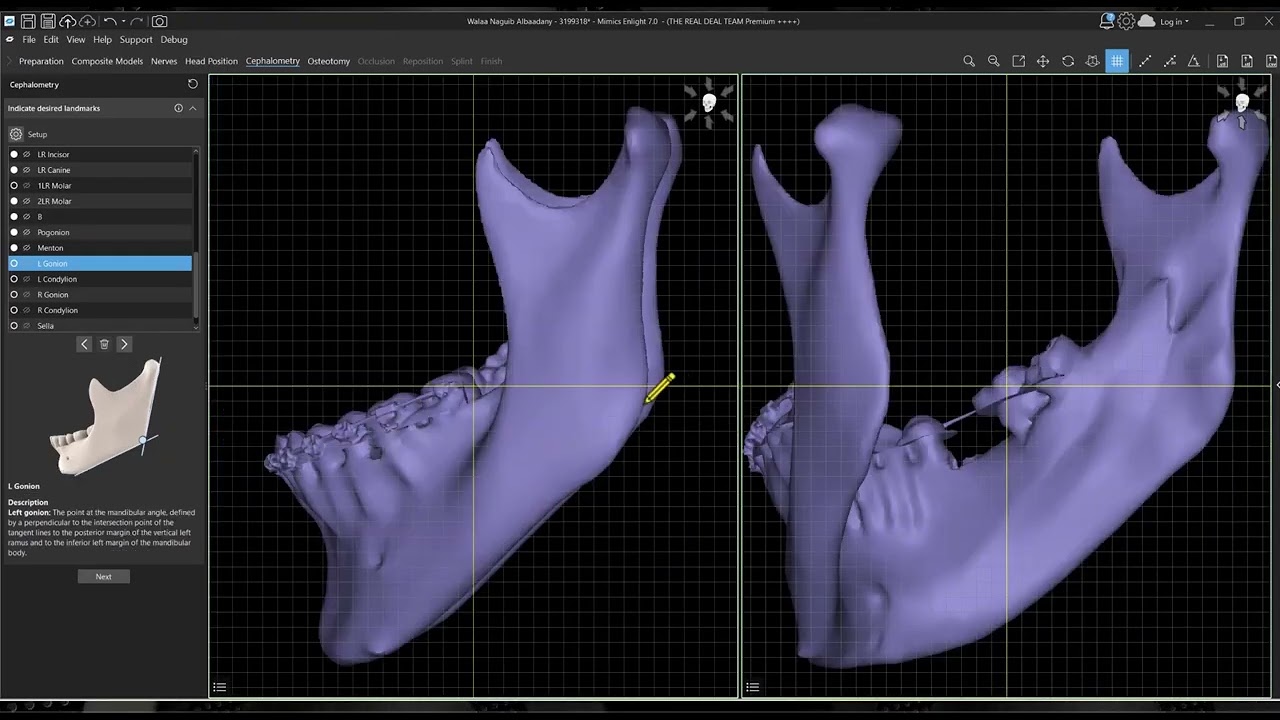Image resolution: width=1280 pixels, height=720 pixels.
Task: Click the skull orientation widget in left viewport
Action: pos(709,103)
